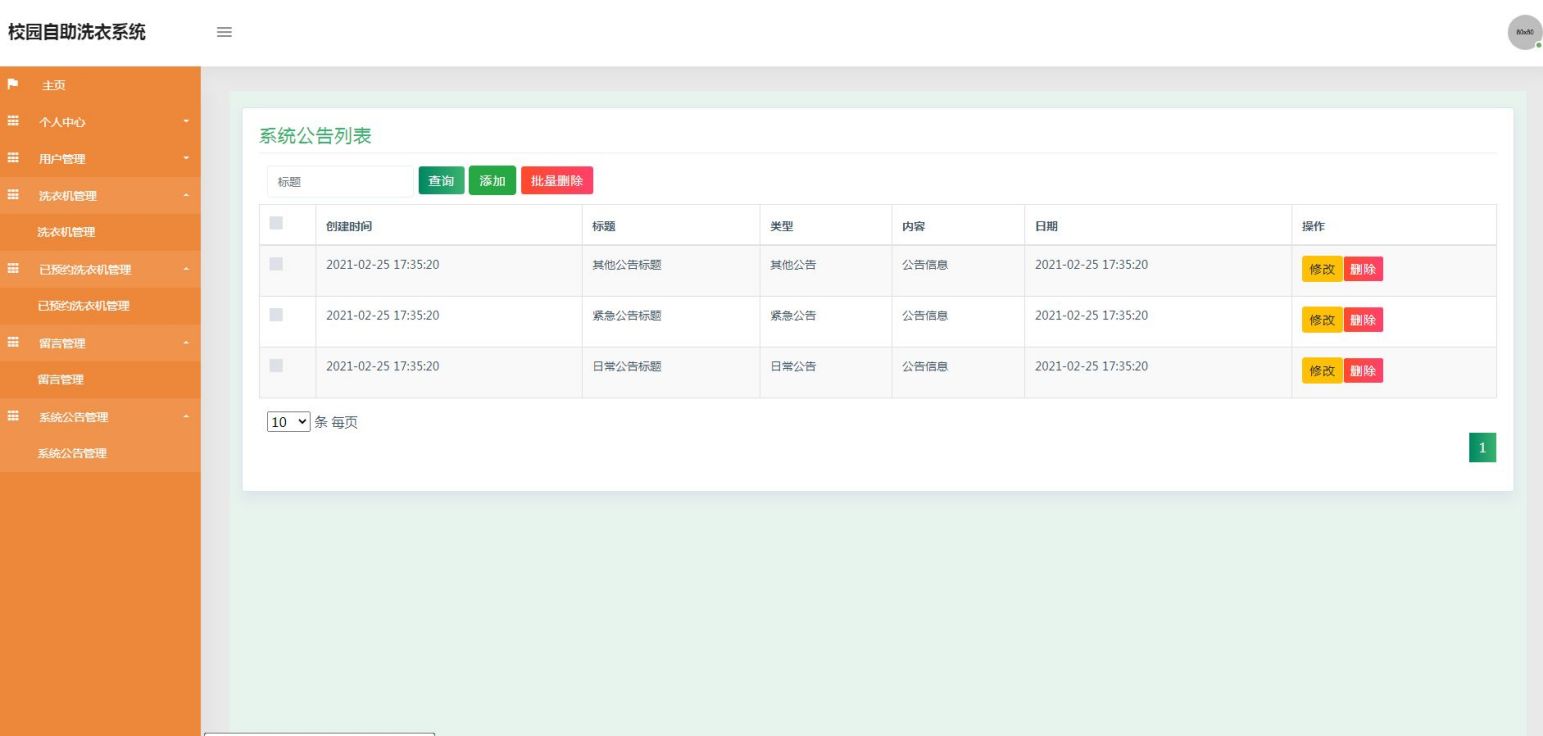The height and width of the screenshot is (736, 1543).
Task: Click 修改 for 其他公告标题 row
Action: [1322, 269]
